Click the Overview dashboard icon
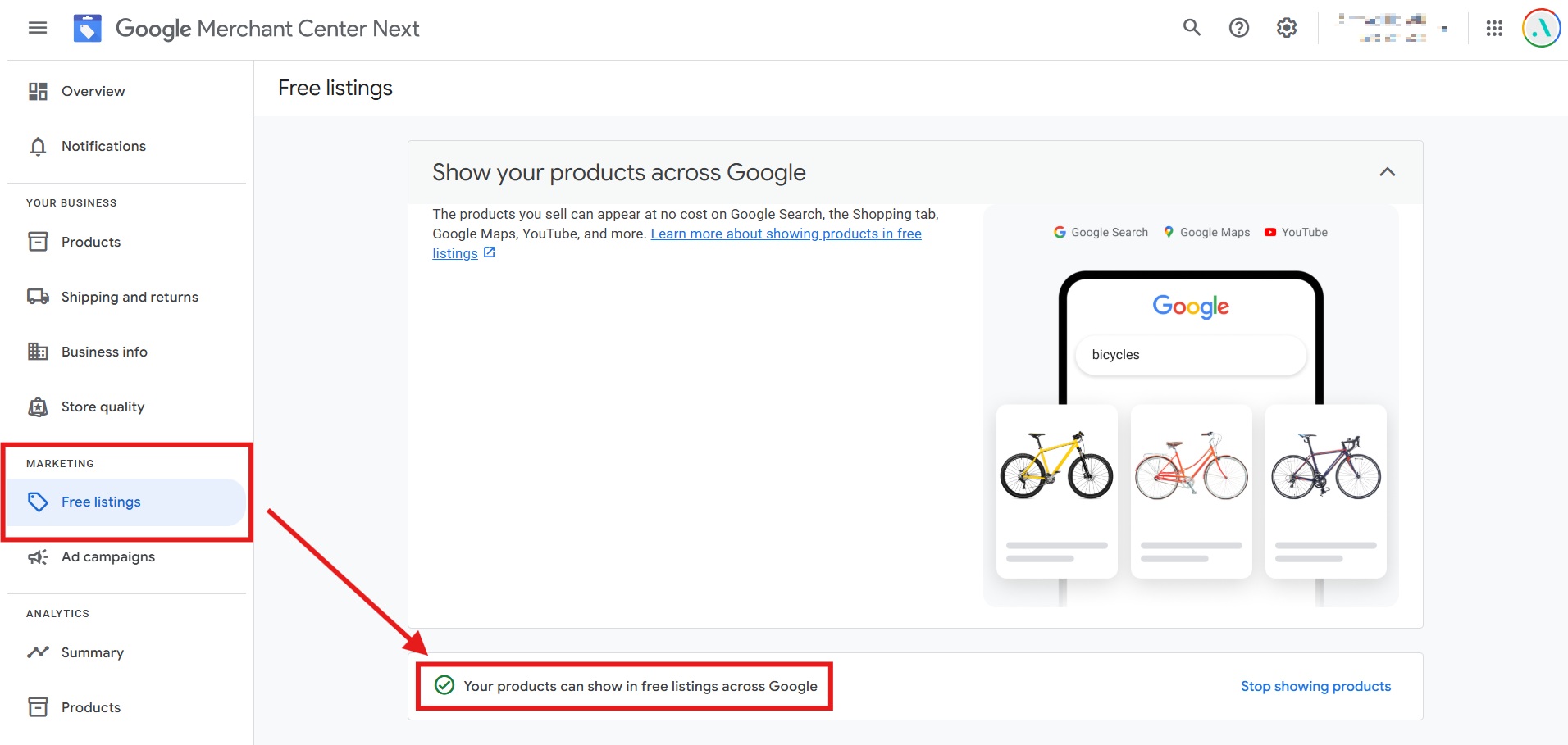1568x745 pixels. (x=38, y=91)
